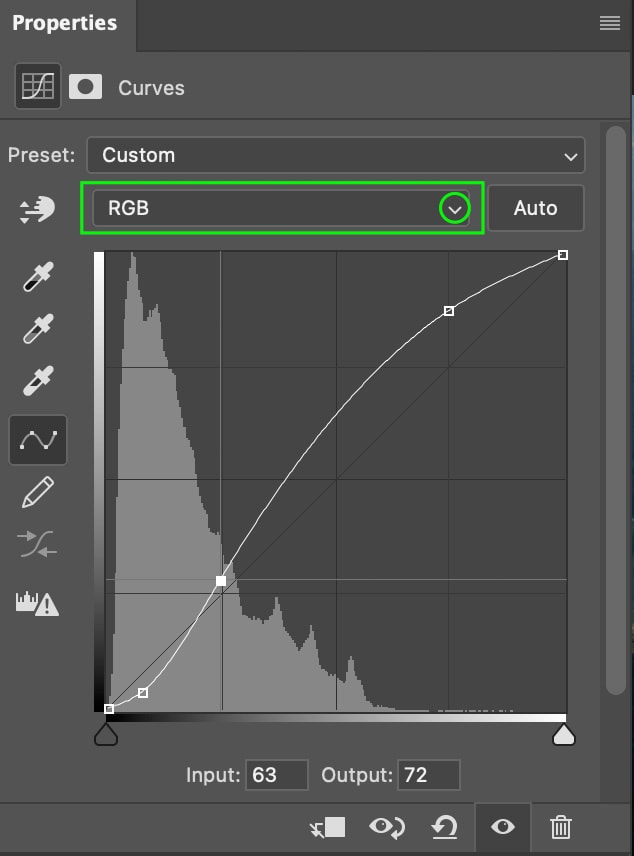This screenshot has height=856, width=634.
Task: Click the histogram warning icon
Action: pyautogui.click(x=37, y=603)
